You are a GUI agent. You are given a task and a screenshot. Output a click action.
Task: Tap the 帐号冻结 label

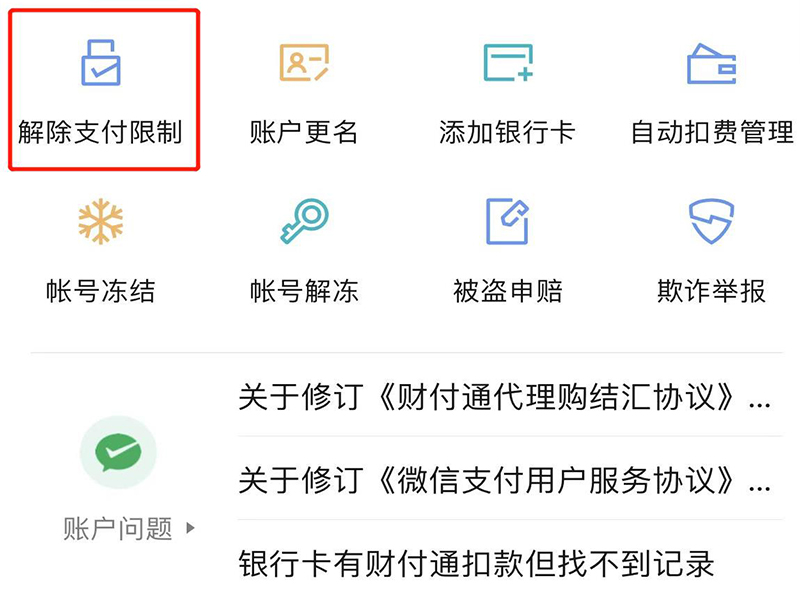point(101,291)
